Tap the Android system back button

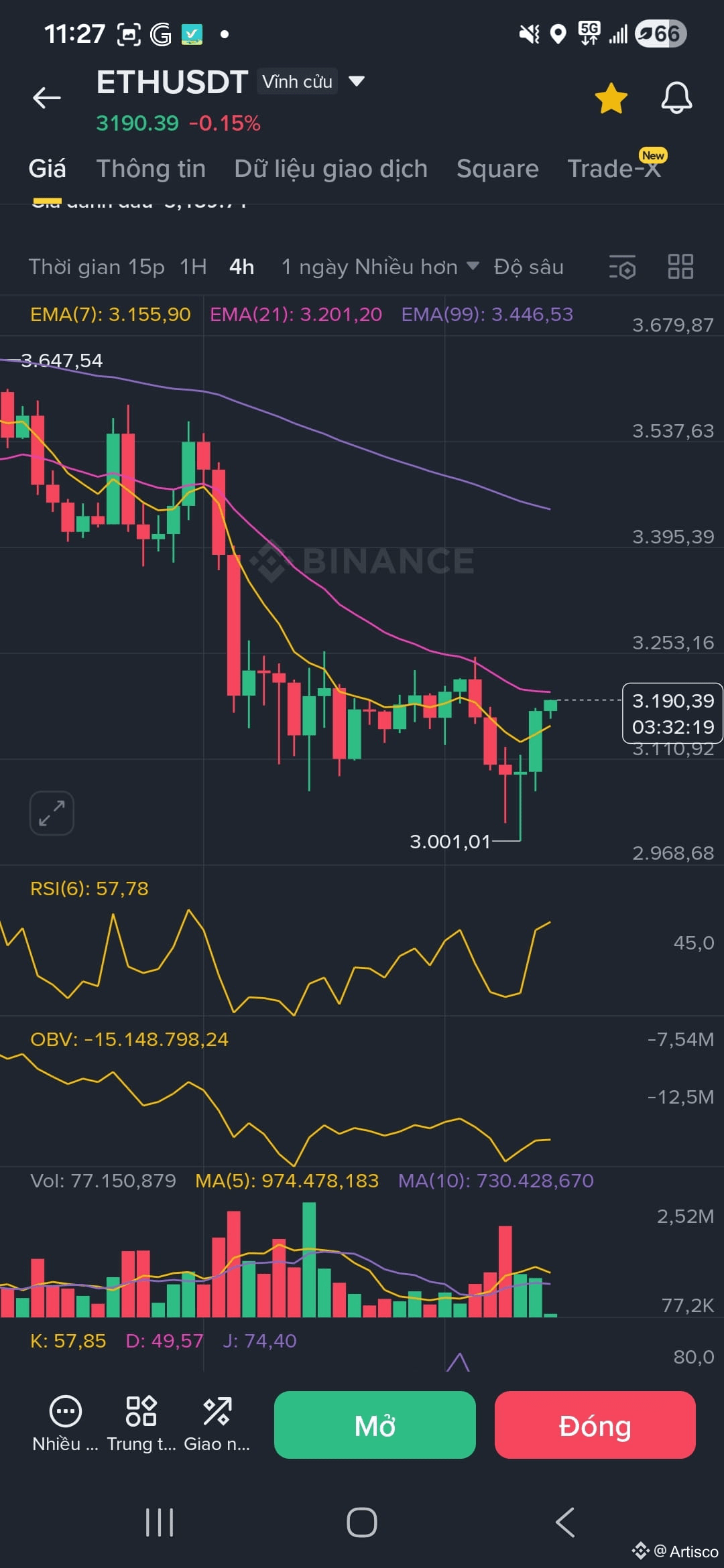565,1522
